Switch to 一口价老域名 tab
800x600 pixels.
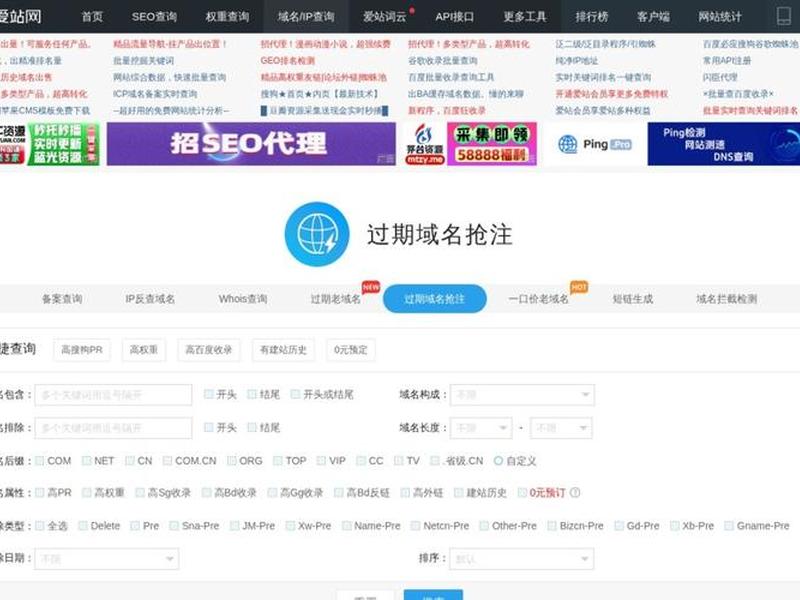coord(539,299)
